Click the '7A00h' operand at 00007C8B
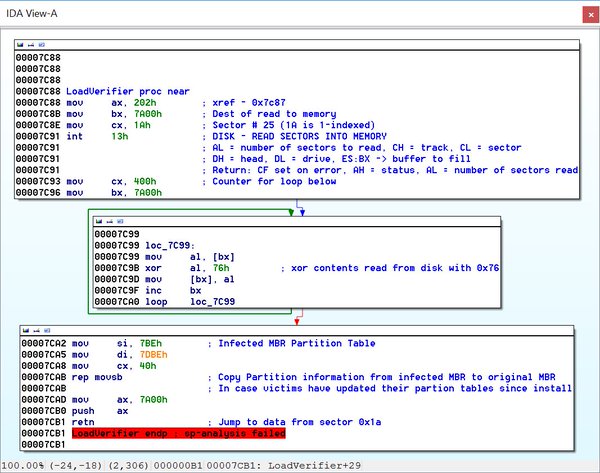This screenshot has width=600, height=473. click(x=148, y=114)
